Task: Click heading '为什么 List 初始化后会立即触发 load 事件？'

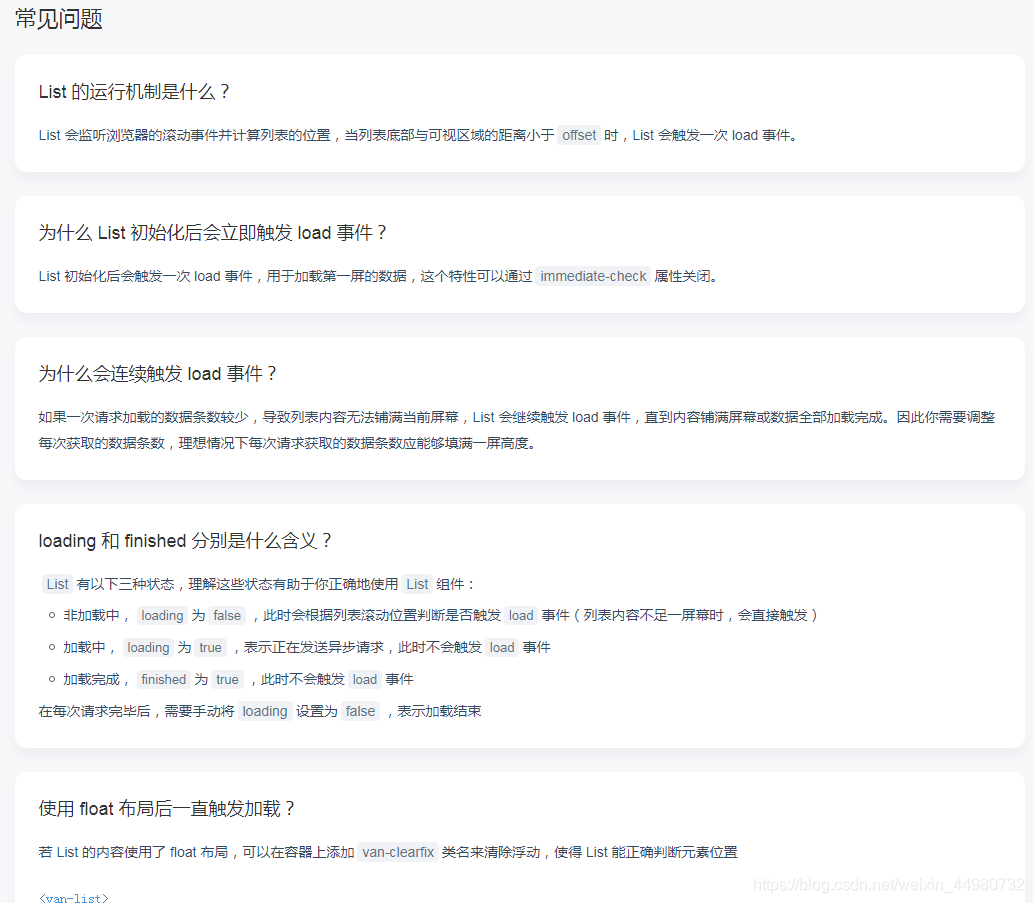Action: point(212,233)
